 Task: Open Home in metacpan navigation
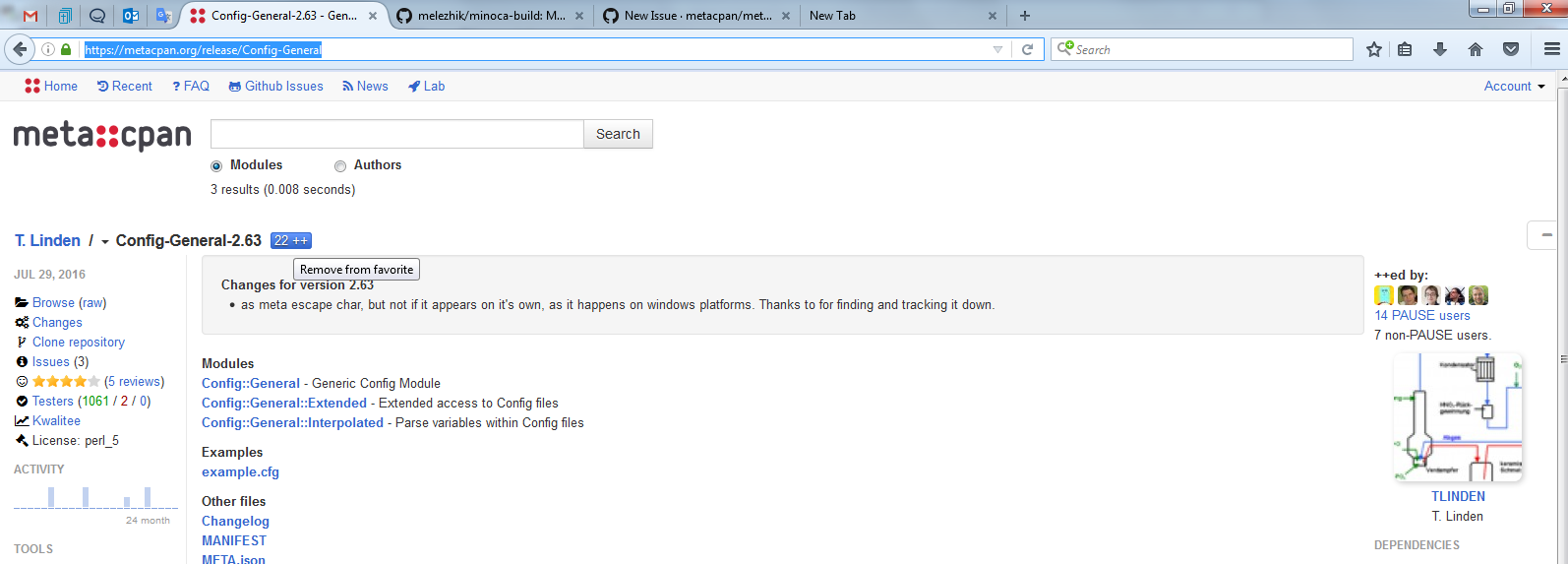coord(51,87)
